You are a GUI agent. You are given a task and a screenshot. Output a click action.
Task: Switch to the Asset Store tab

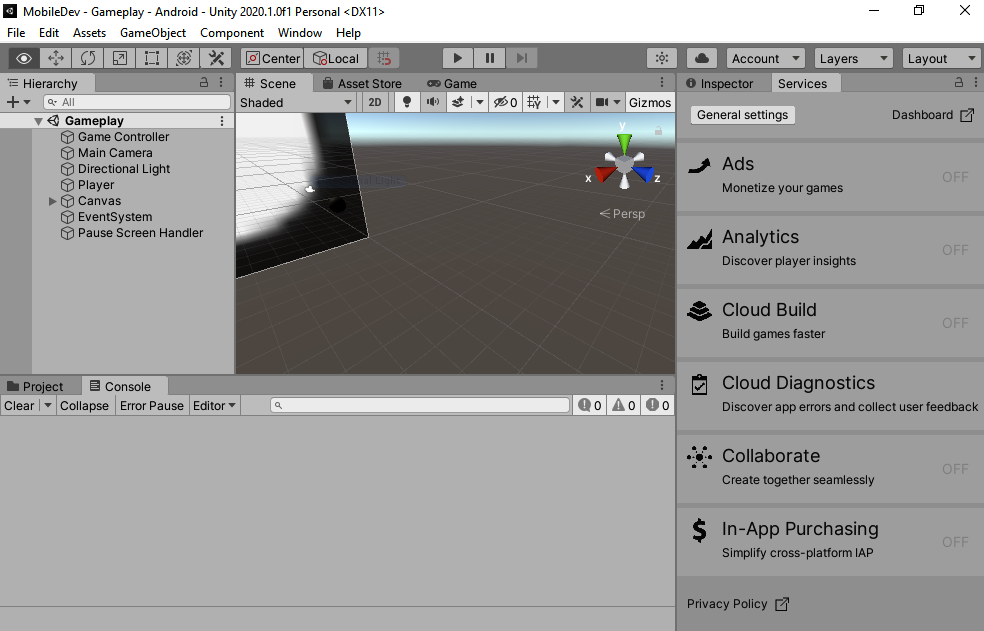[x=362, y=84]
